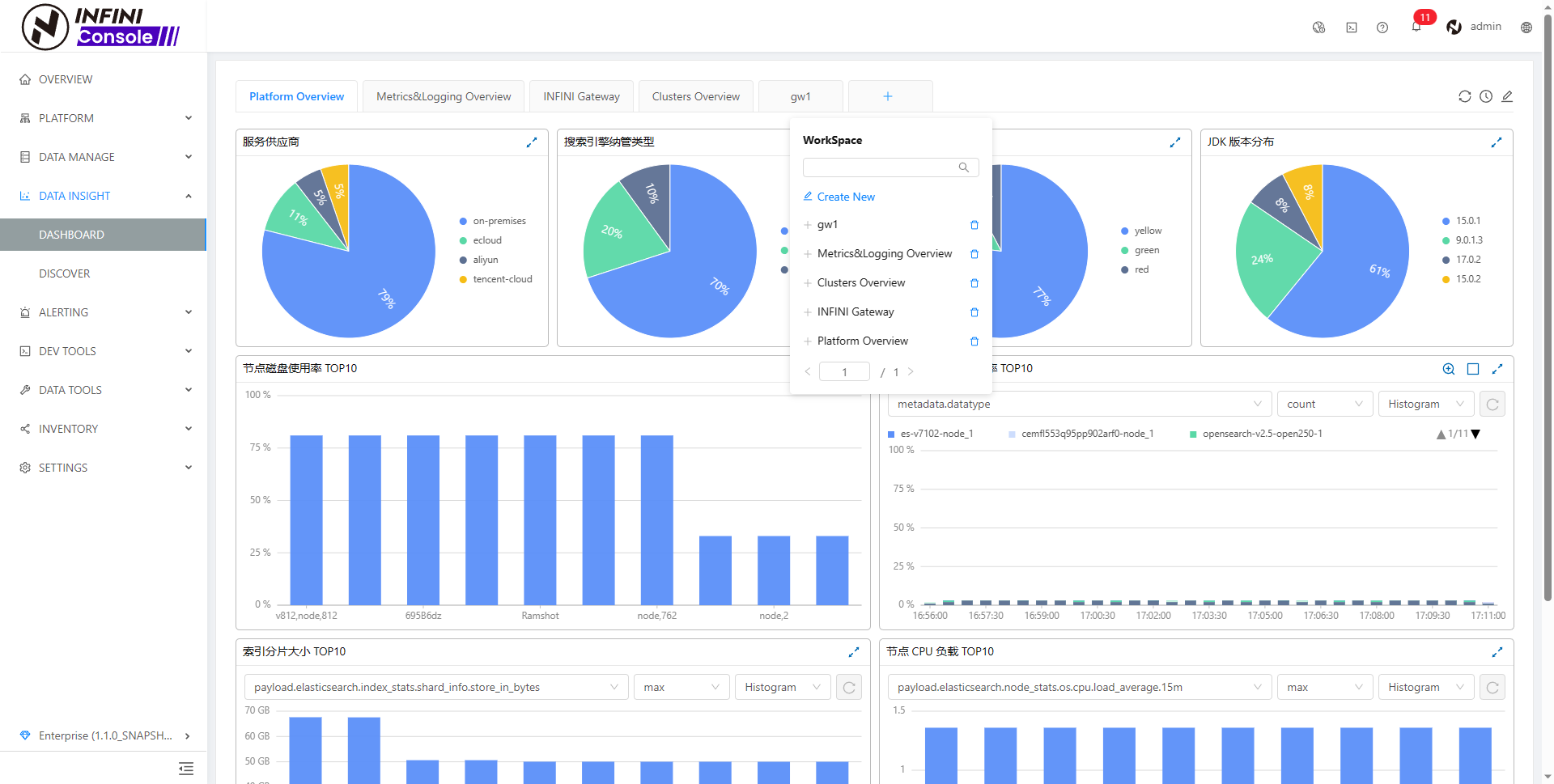
Task: Expand the JDK 版本分布 panel to fullscreen
Action: pos(1497,142)
